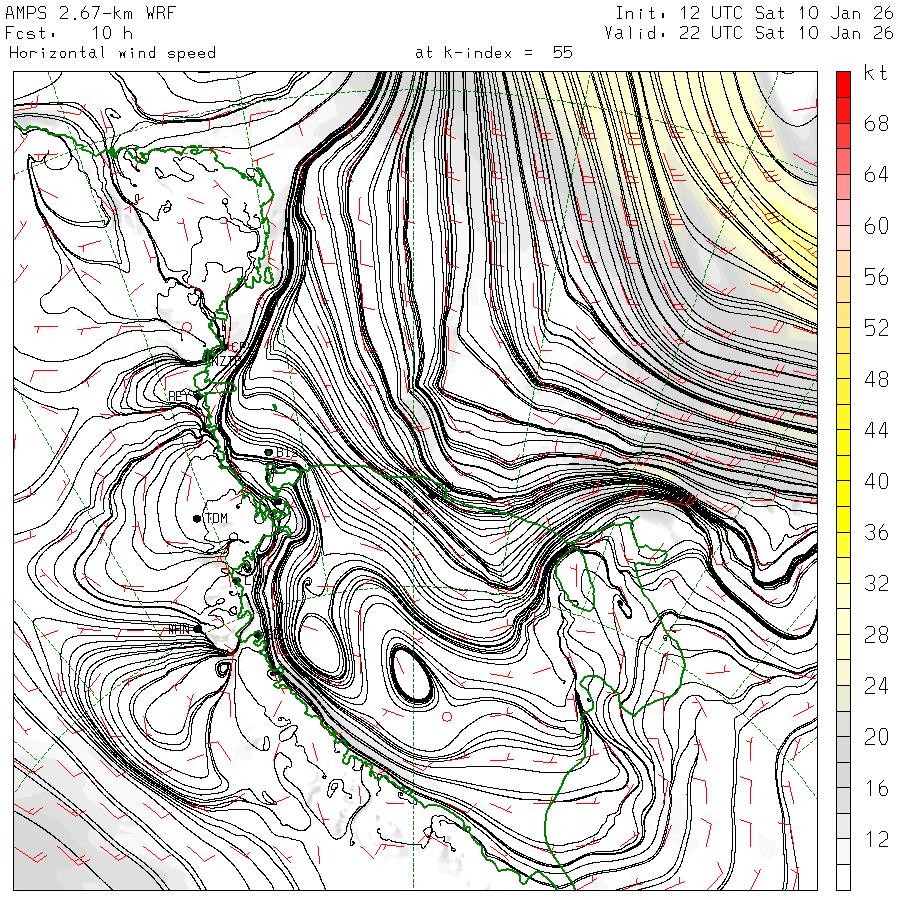Select the TDM station label
This screenshot has width=900, height=900.
point(216,518)
